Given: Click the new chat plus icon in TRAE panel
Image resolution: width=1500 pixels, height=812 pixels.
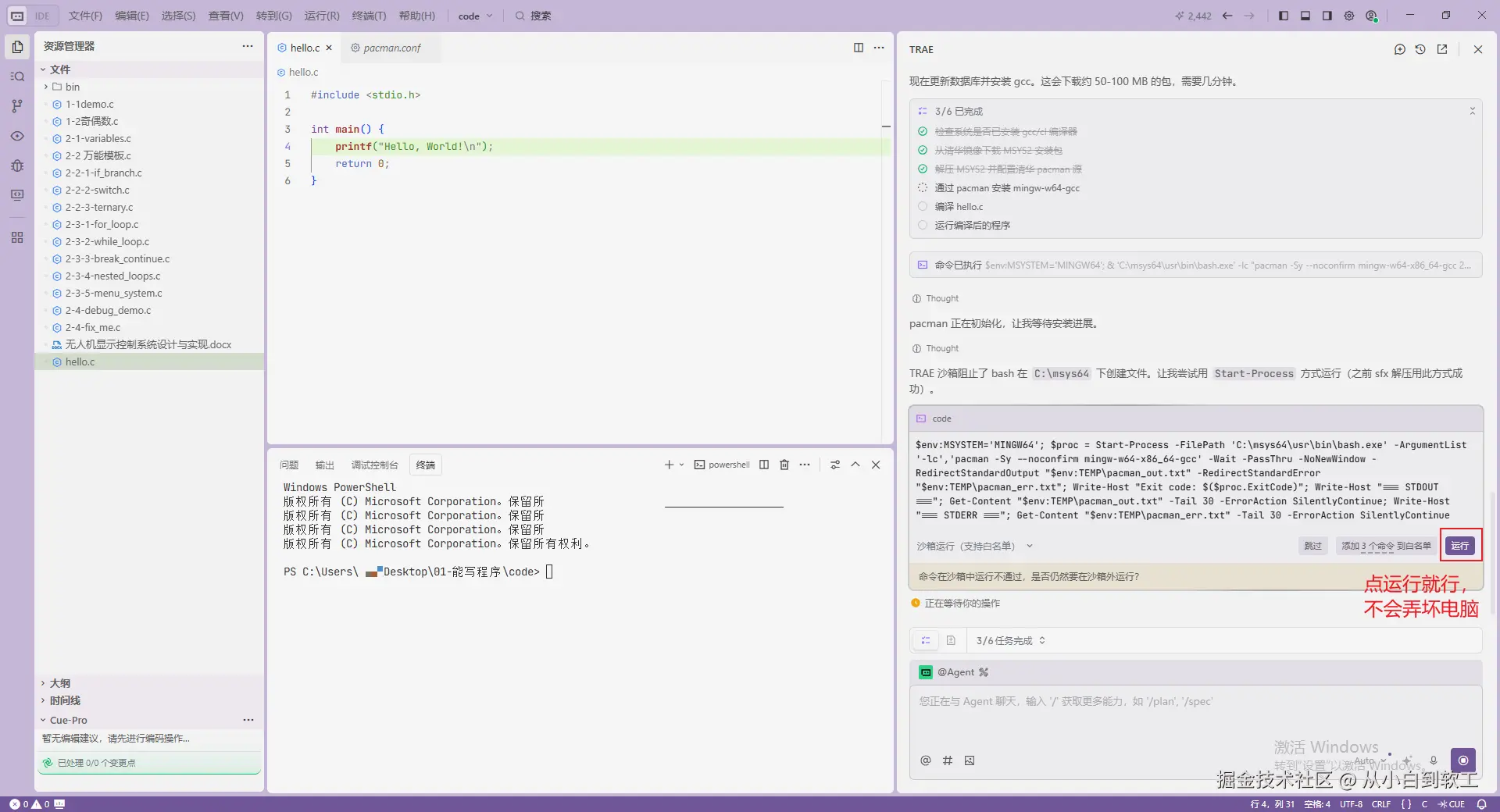Looking at the screenshot, I should pyautogui.click(x=1399, y=49).
